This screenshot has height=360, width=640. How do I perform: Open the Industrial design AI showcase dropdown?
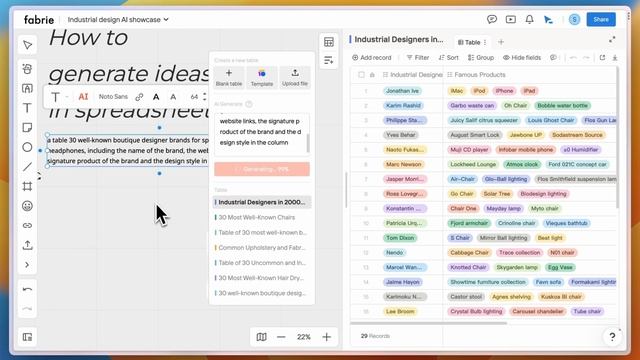(x=118, y=20)
